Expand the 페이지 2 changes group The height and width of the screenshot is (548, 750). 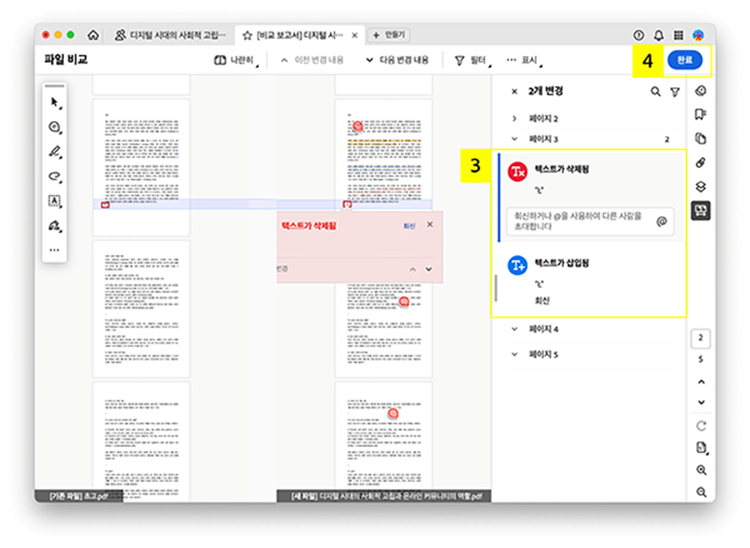click(x=515, y=118)
